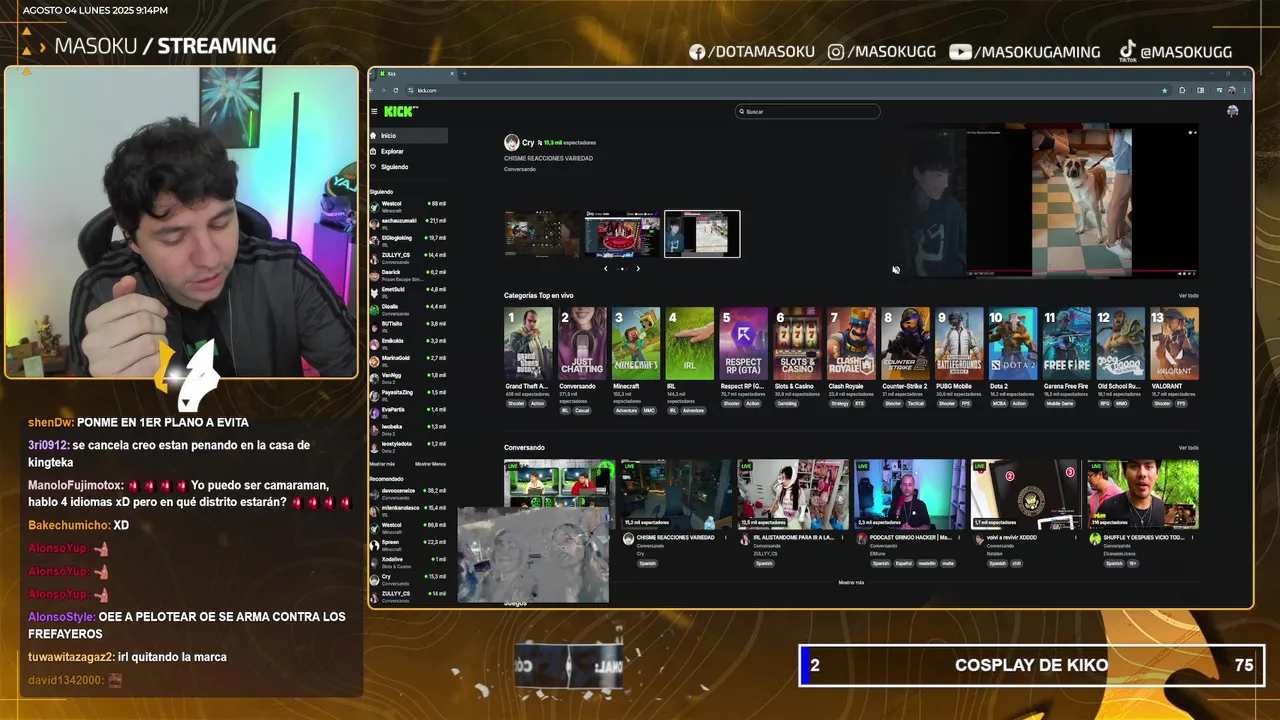Viewport: 1280px width, 720px height.
Task: Open the Kick hamburger menu
Action: [374, 111]
